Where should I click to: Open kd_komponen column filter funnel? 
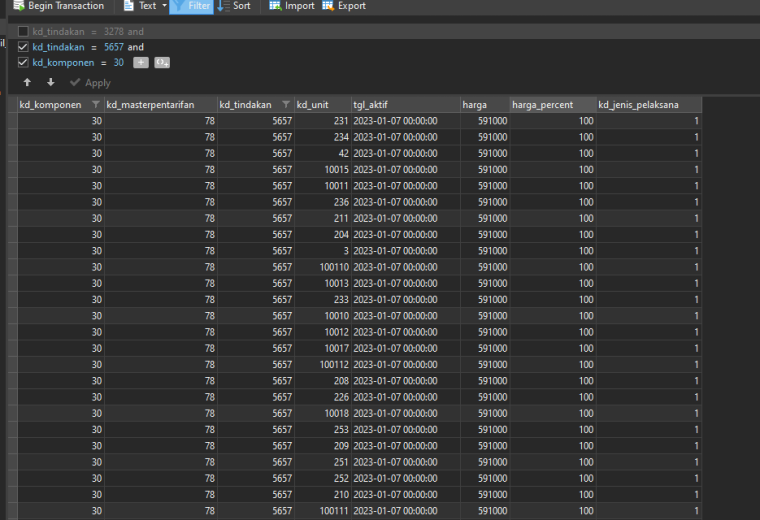tap(95, 105)
